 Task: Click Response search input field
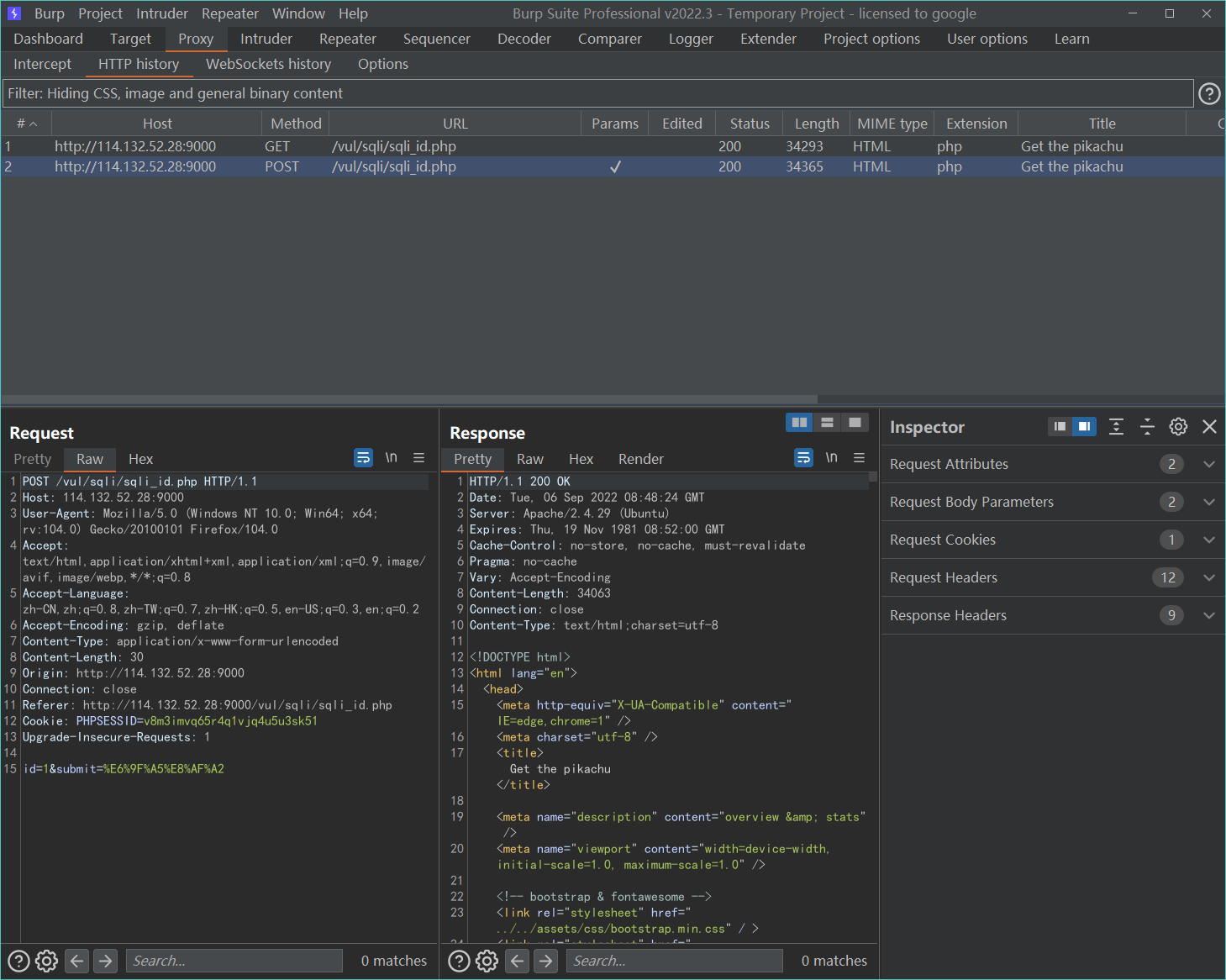pos(674,961)
